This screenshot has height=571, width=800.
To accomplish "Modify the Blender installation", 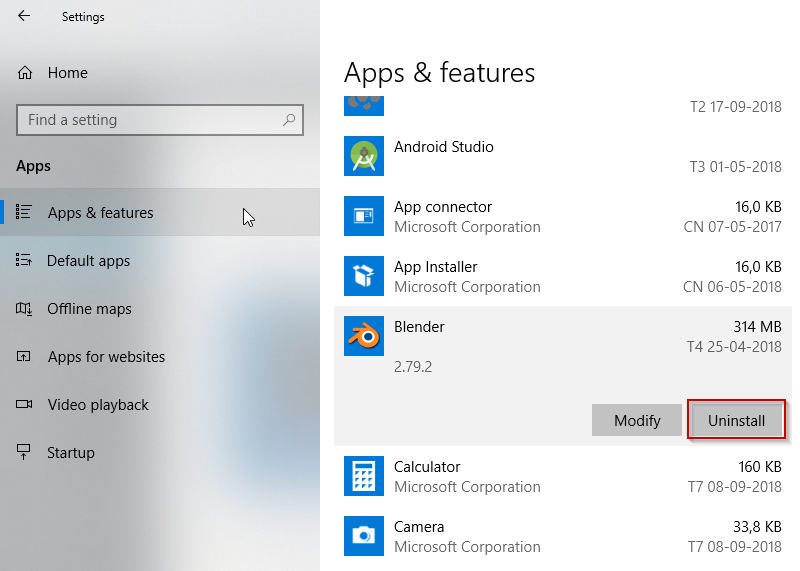I will coord(637,420).
